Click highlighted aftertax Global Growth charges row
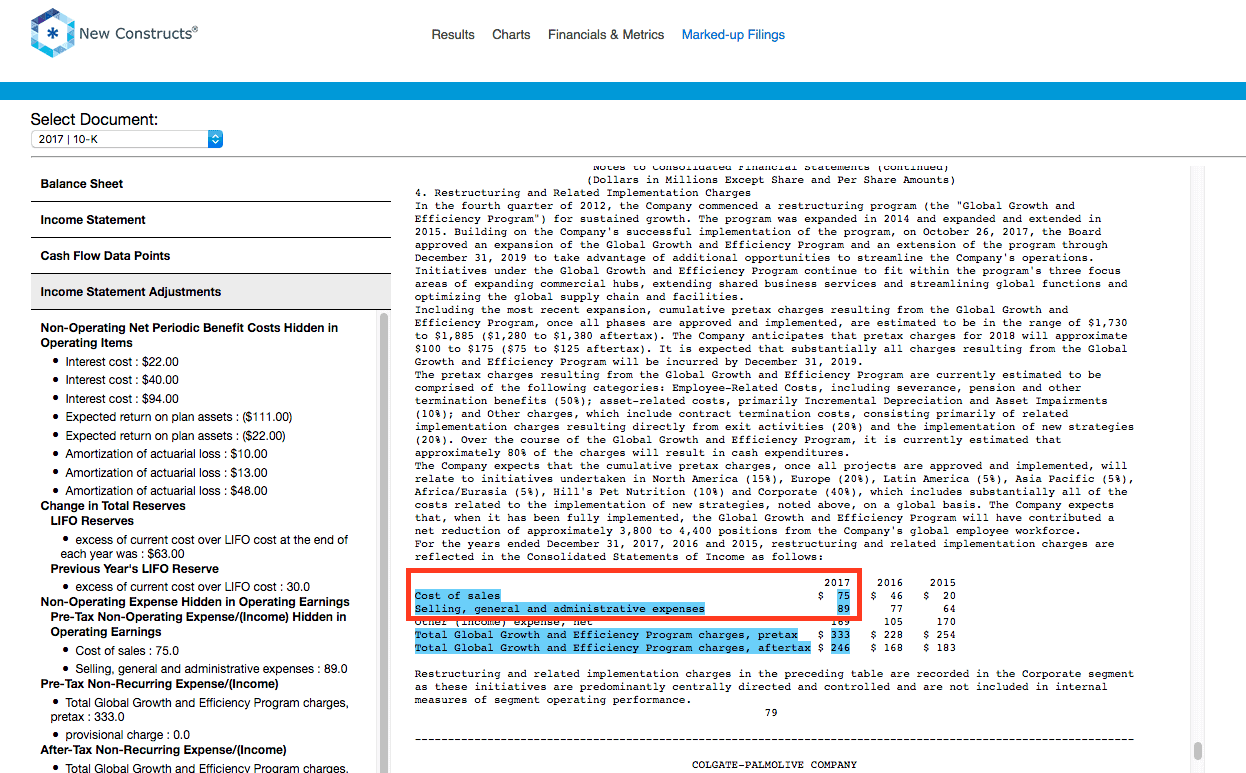1246x773 pixels. pyautogui.click(x=612, y=648)
